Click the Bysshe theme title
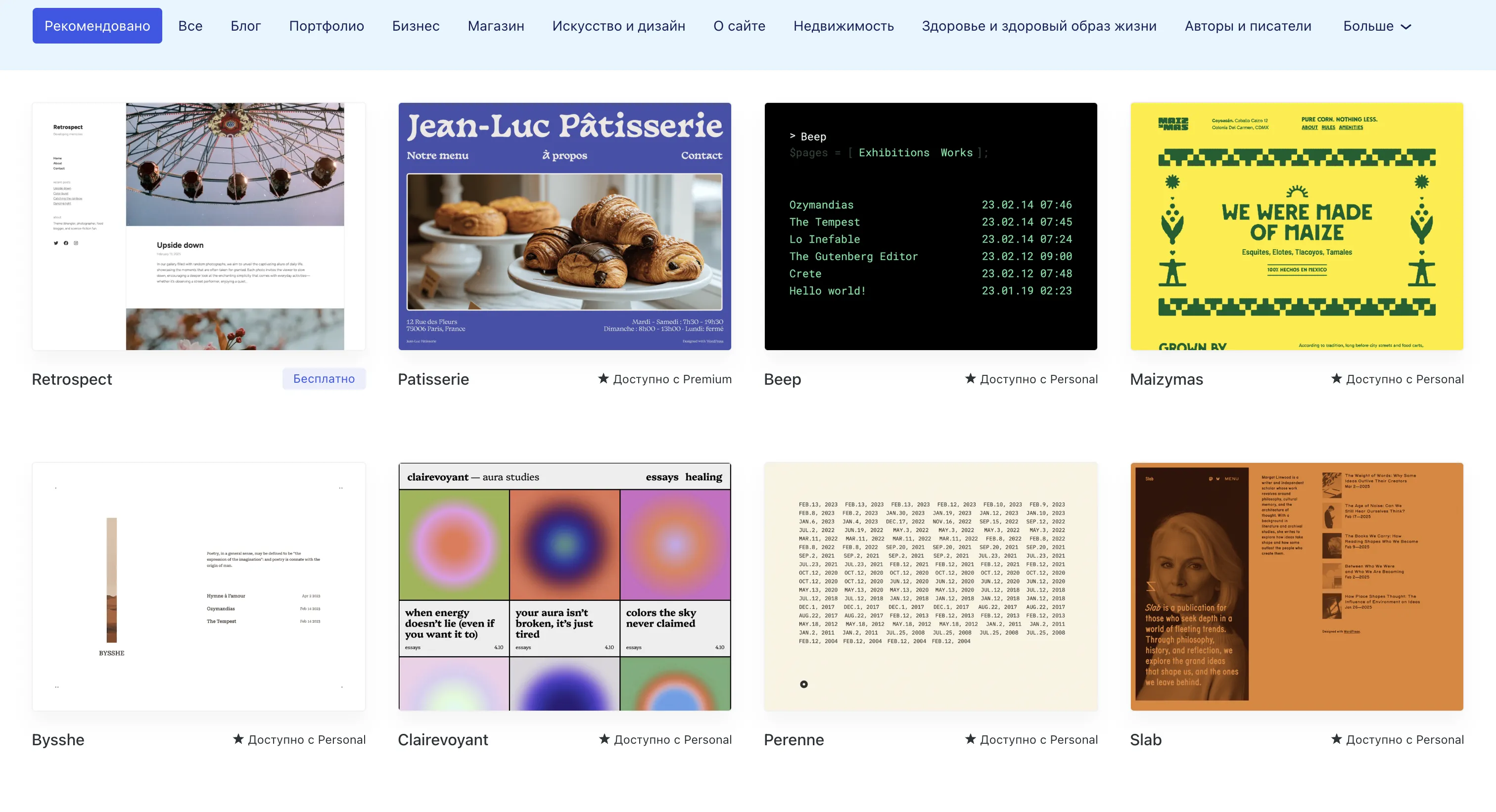 (x=58, y=739)
